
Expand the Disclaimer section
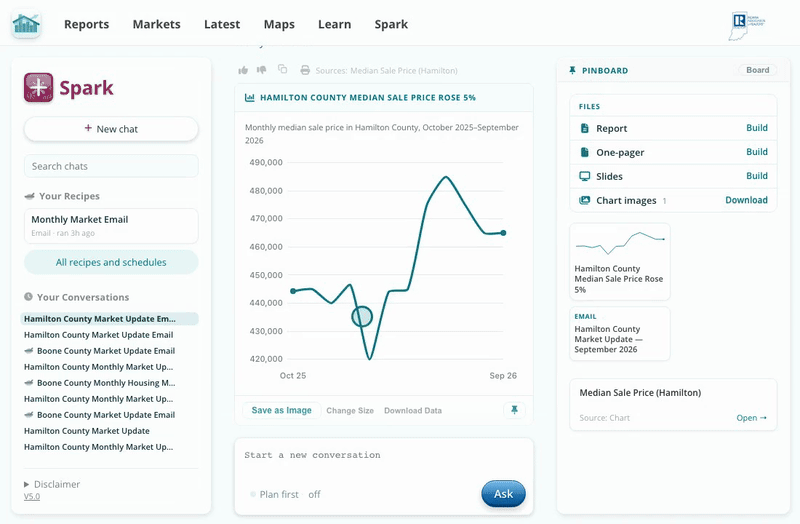[52, 484]
